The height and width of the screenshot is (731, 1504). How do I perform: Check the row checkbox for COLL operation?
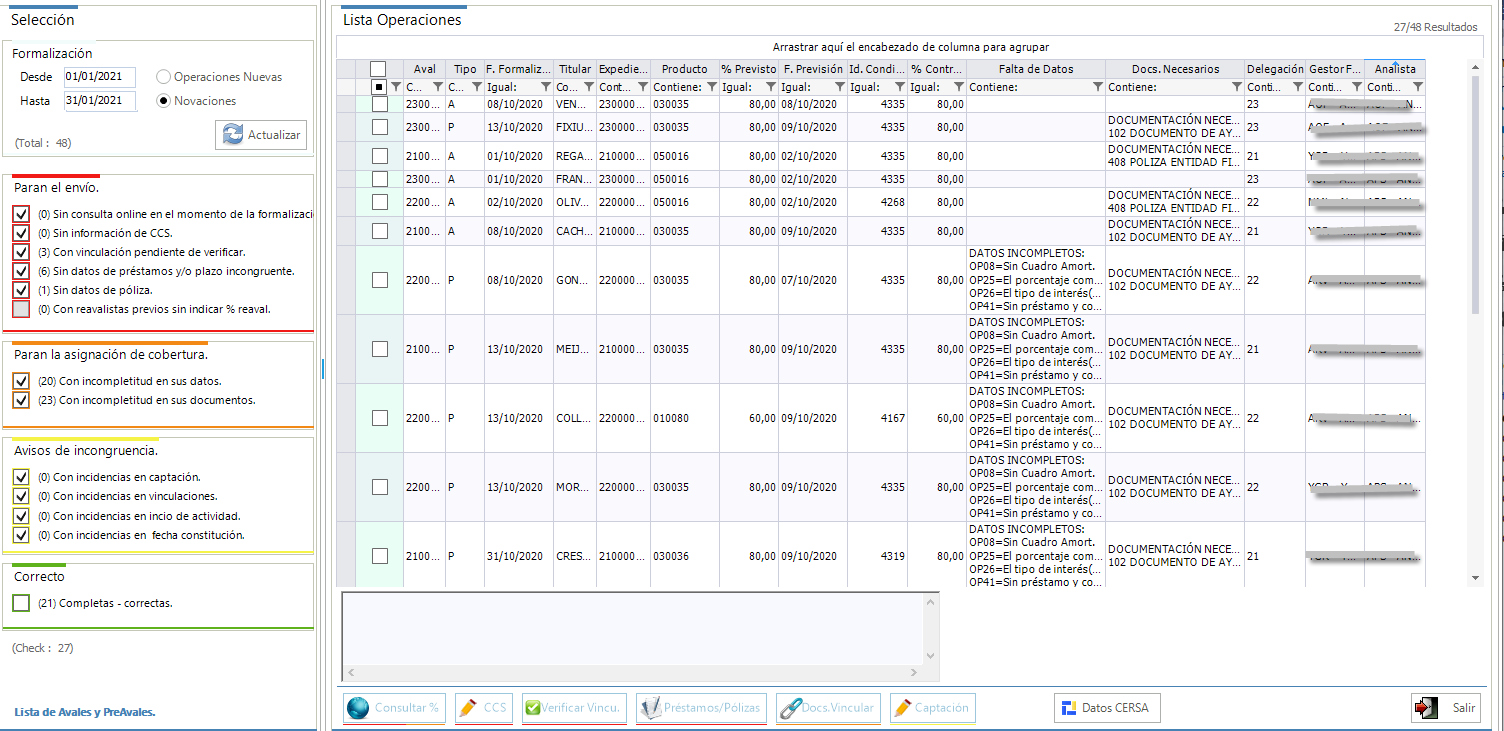[x=380, y=418]
